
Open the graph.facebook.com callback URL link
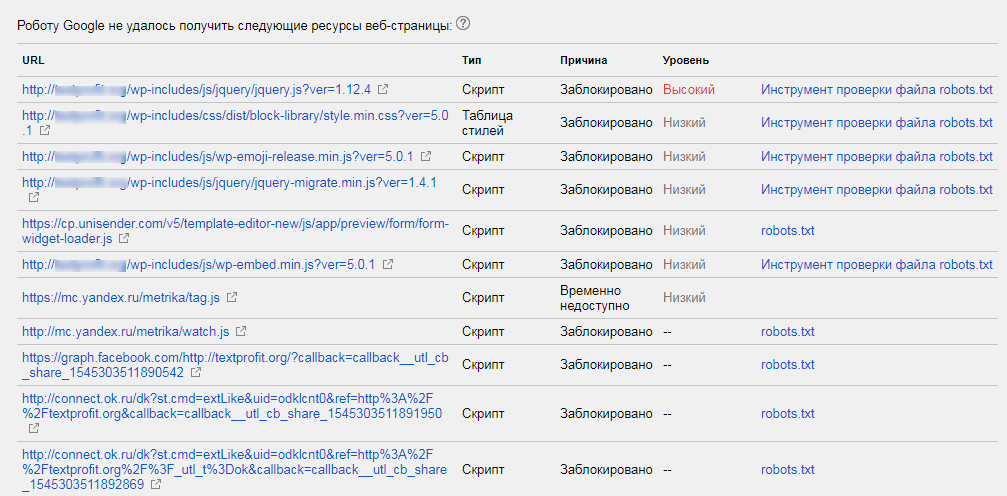[x=235, y=365]
